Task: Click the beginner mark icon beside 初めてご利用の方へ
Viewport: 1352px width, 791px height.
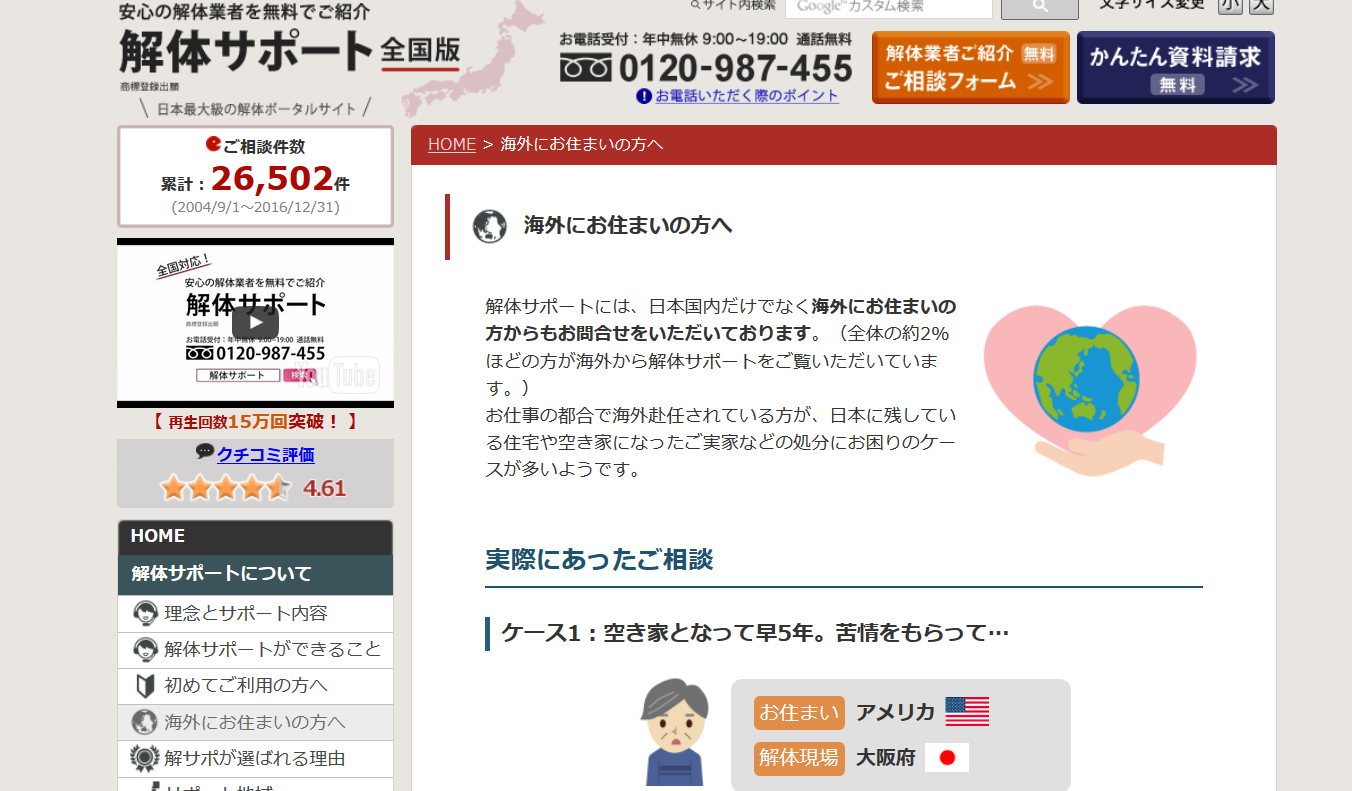Action: [145, 686]
